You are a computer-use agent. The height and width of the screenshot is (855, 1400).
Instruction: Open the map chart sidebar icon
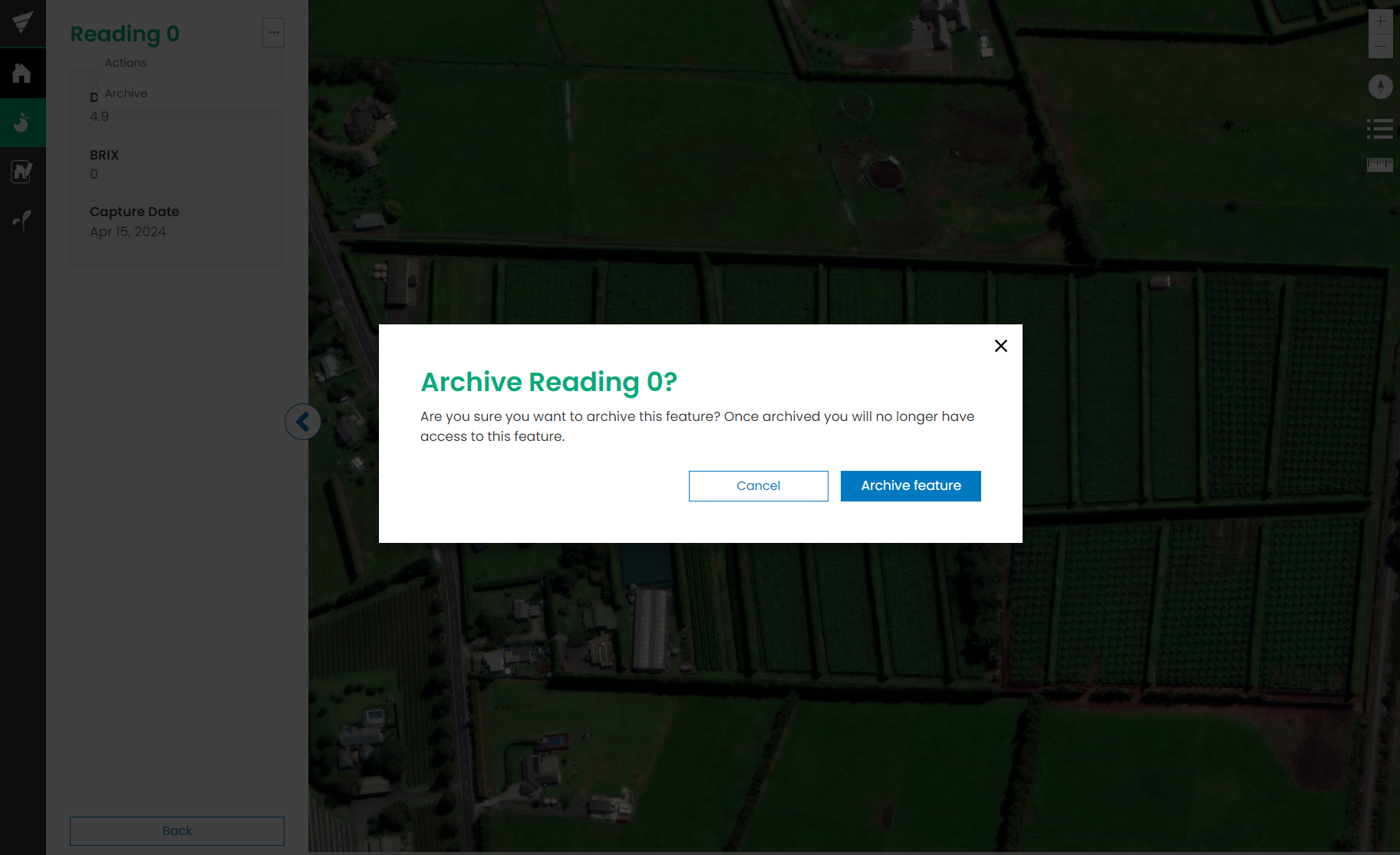coord(22,172)
